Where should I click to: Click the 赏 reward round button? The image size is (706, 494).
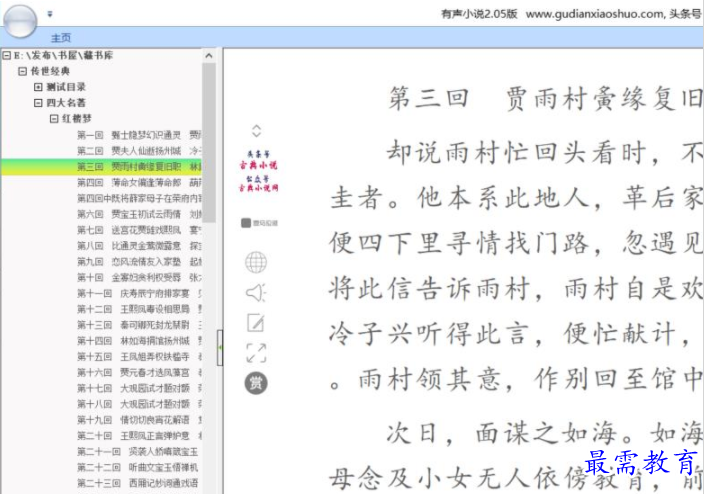point(256,384)
